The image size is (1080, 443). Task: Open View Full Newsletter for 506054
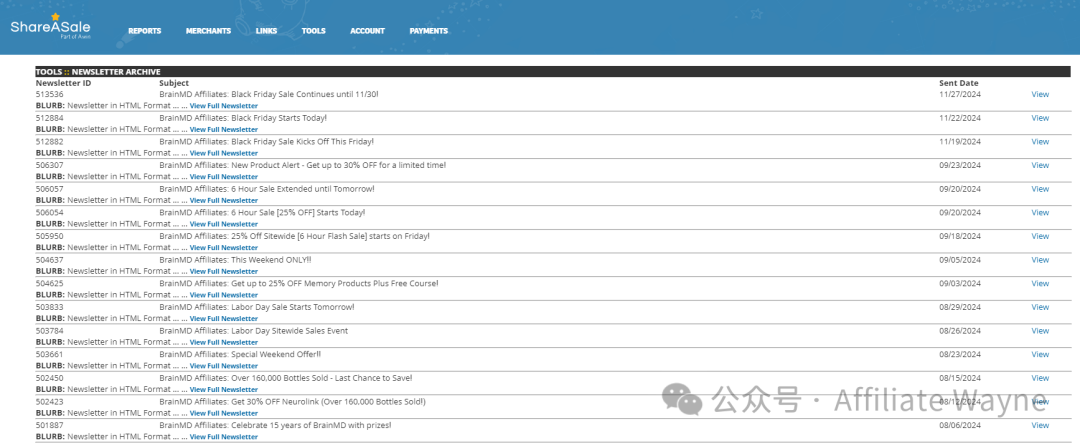point(224,224)
